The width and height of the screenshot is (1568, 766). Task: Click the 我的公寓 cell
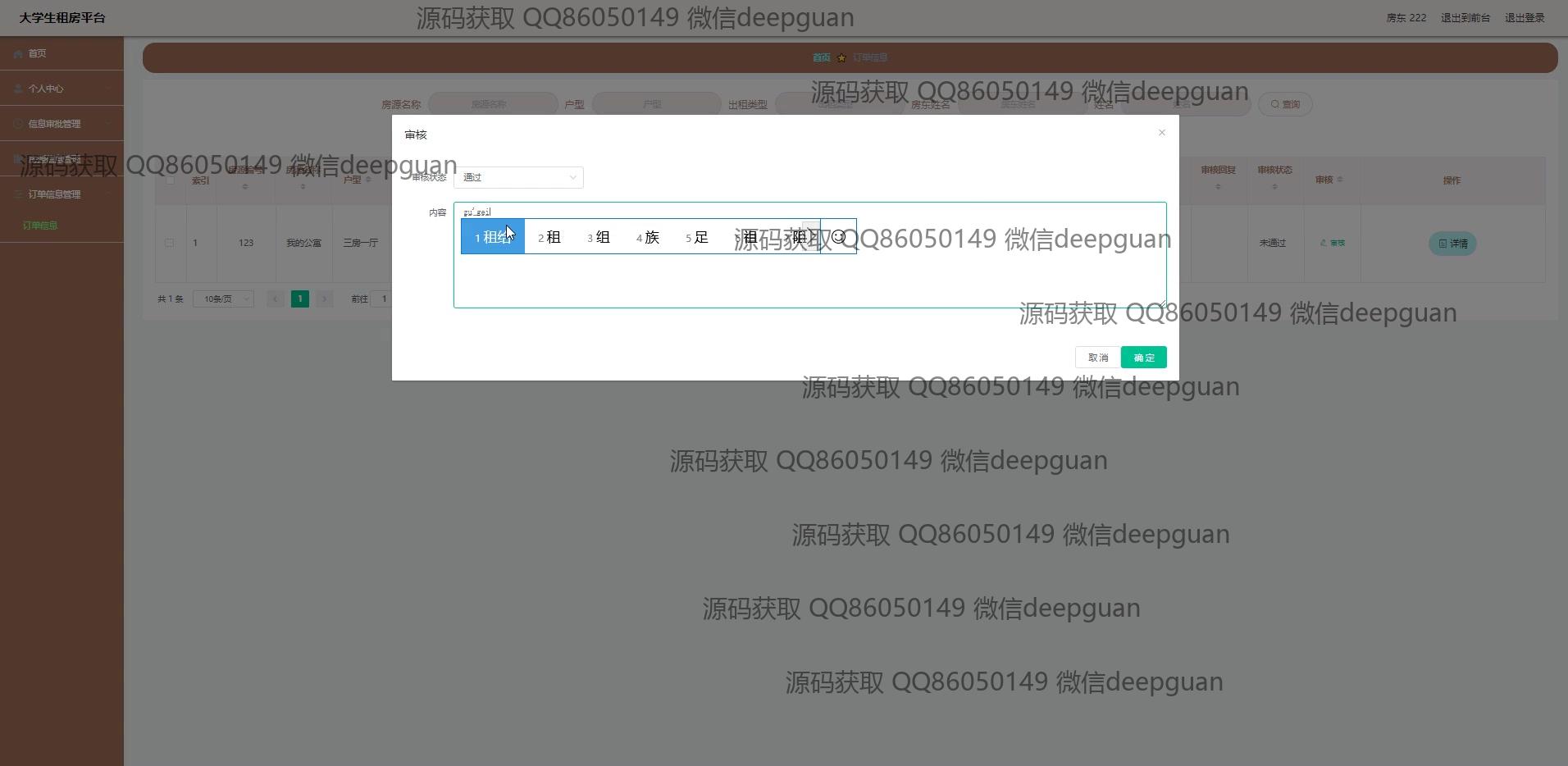pos(303,243)
